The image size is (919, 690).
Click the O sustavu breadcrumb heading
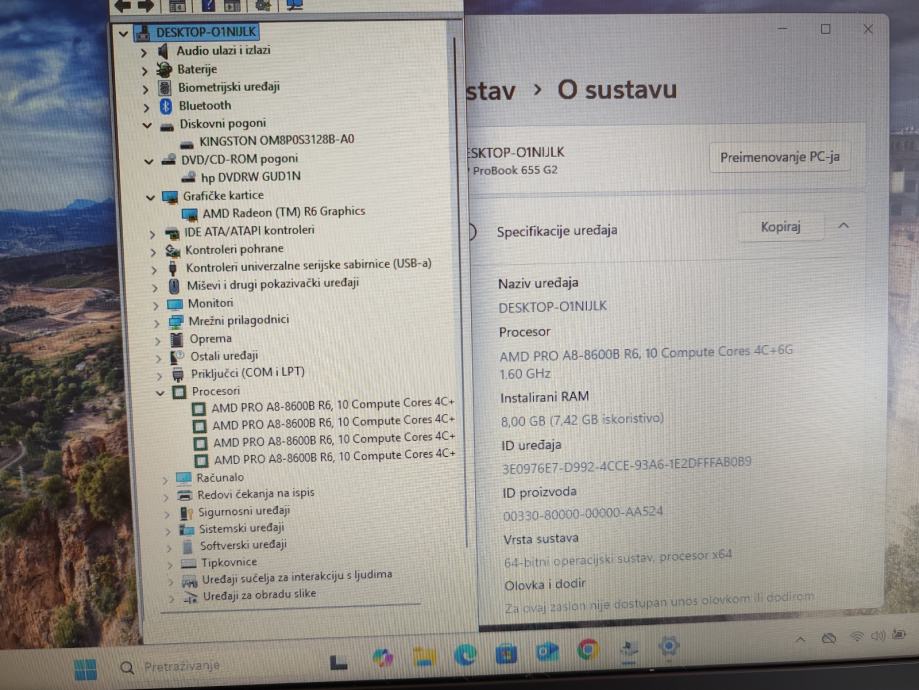coord(617,90)
